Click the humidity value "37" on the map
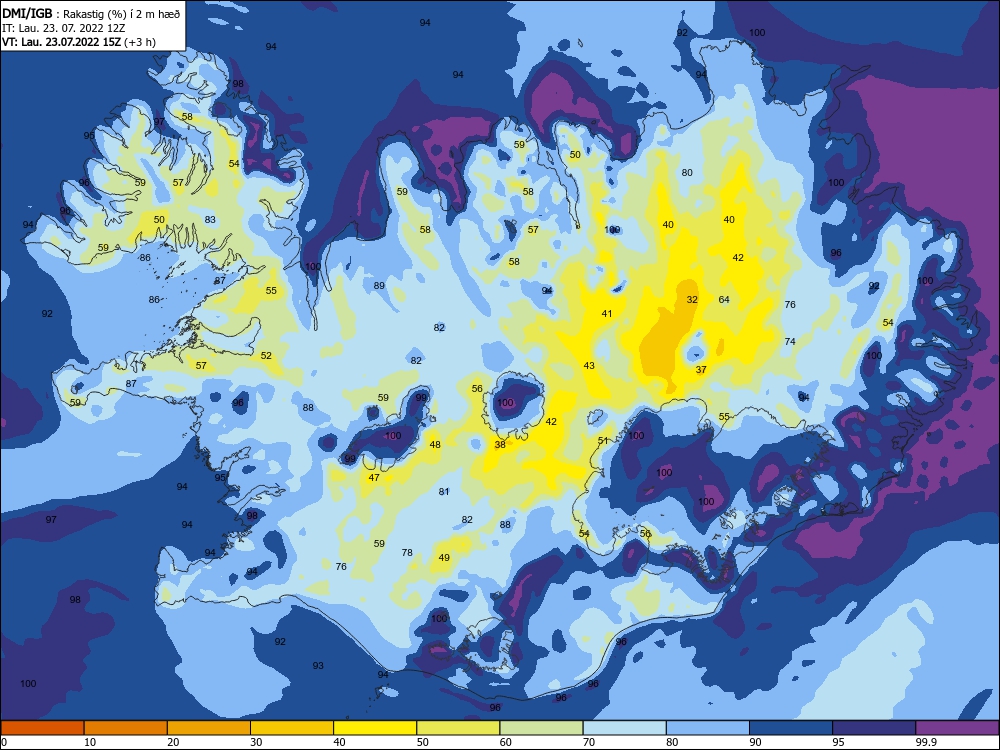1000x750 pixels. click(x=701, y=369)
